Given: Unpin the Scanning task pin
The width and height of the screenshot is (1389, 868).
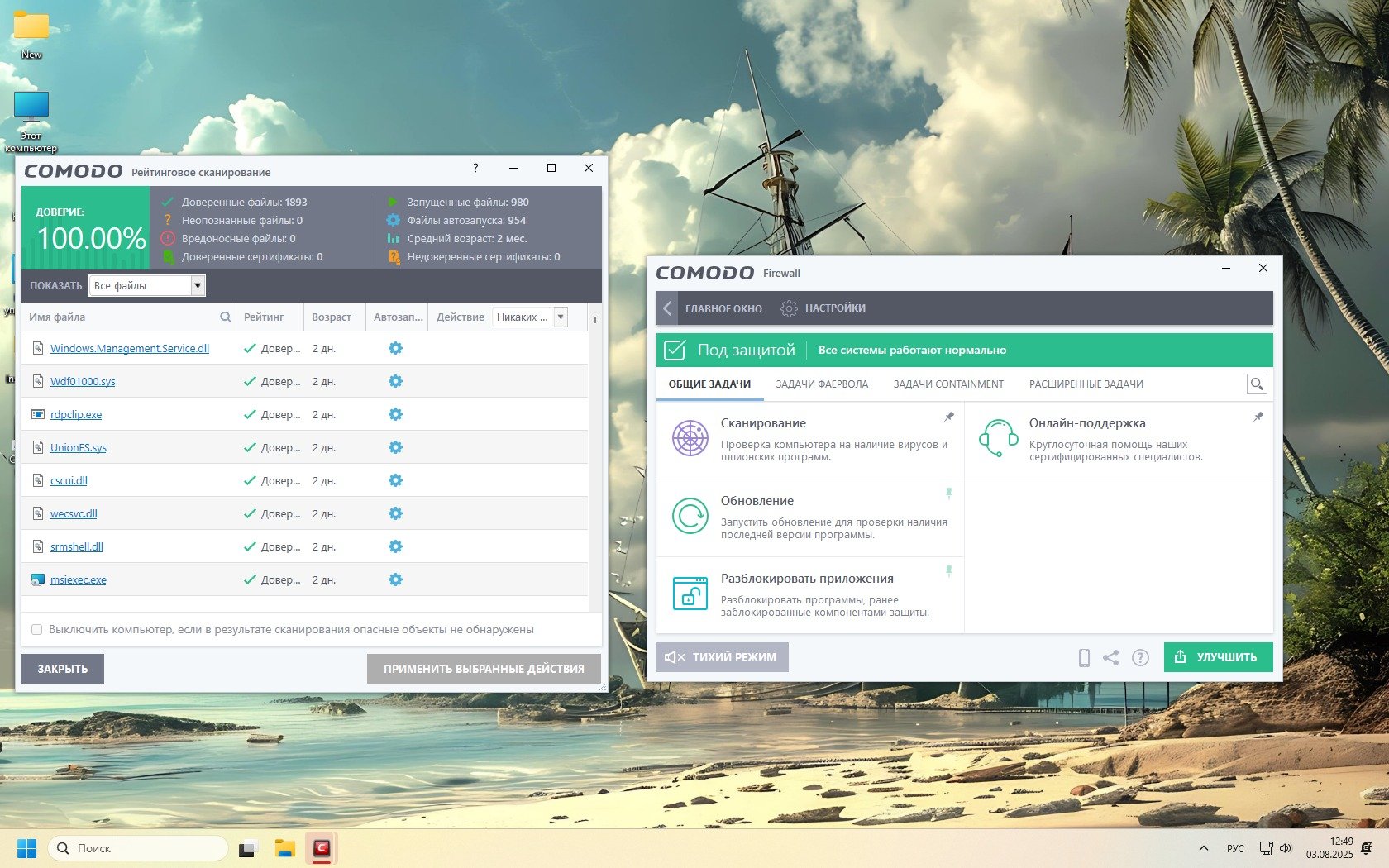Looking at the screenshot, I should (949, 417).
